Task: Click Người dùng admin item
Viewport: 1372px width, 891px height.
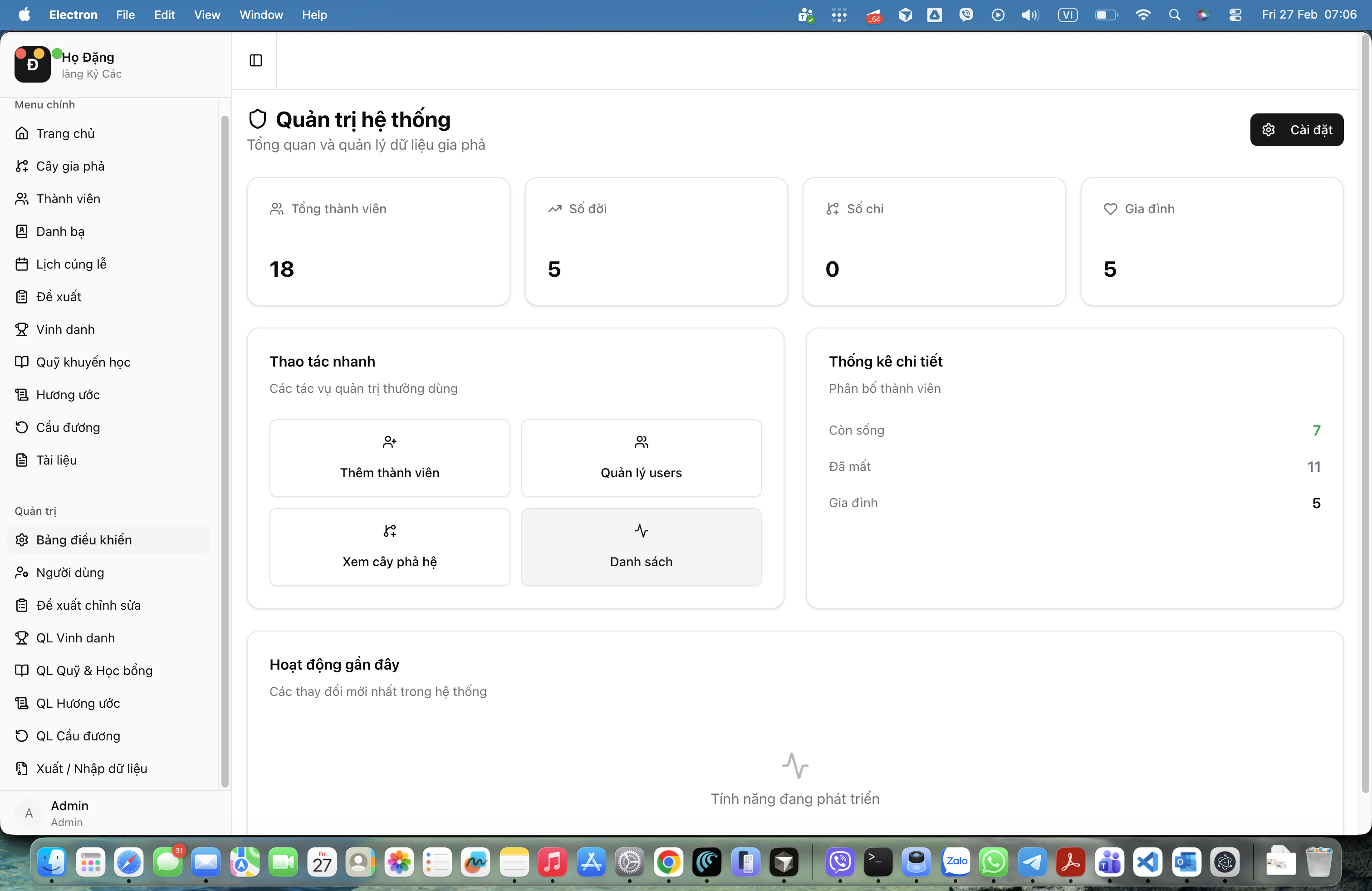Action: pos(70,572)
